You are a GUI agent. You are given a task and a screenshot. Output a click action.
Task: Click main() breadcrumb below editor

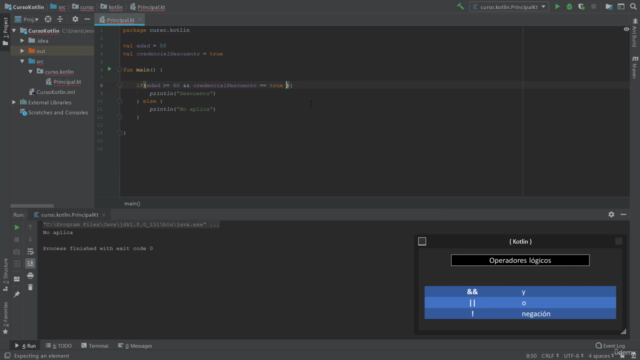(x=132, y=203)
